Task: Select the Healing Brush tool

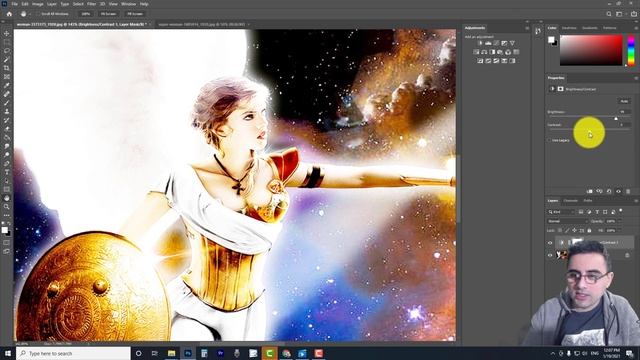Action: pyautogui.click(x=7, y=94)
